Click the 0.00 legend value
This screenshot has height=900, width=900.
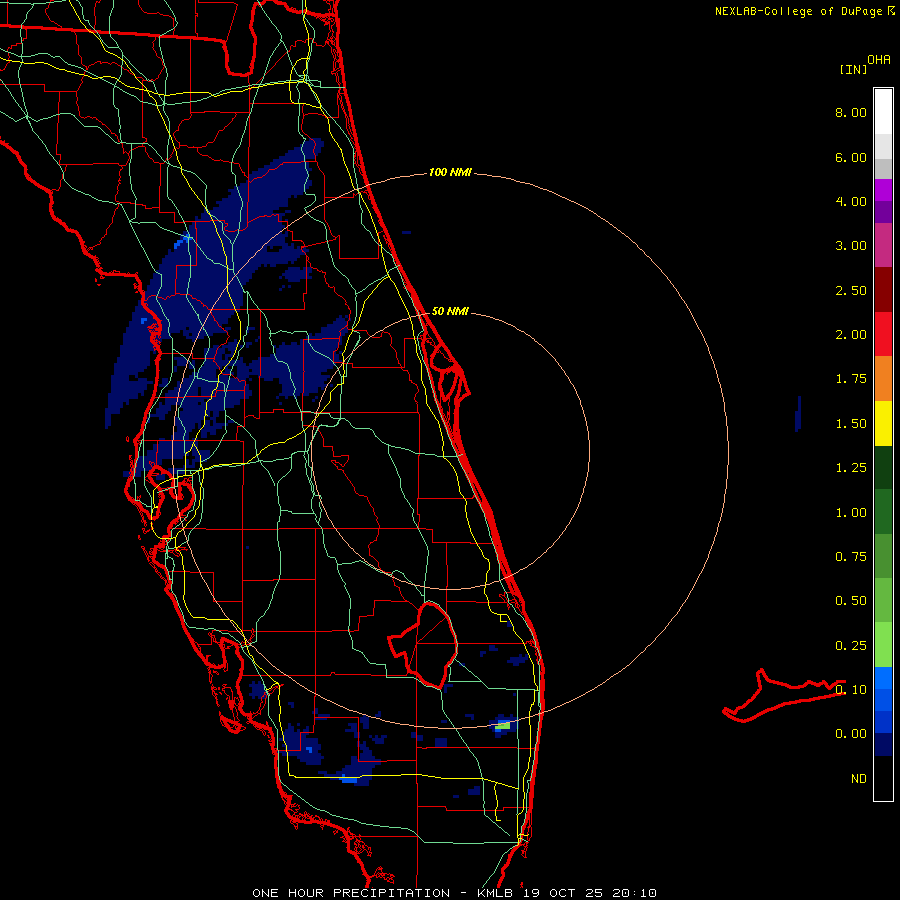[851, 734]
